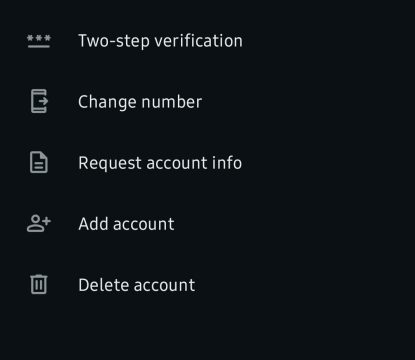415x360 pixels.
Task: Select Request account info
Action: click(x=207, y=163)
